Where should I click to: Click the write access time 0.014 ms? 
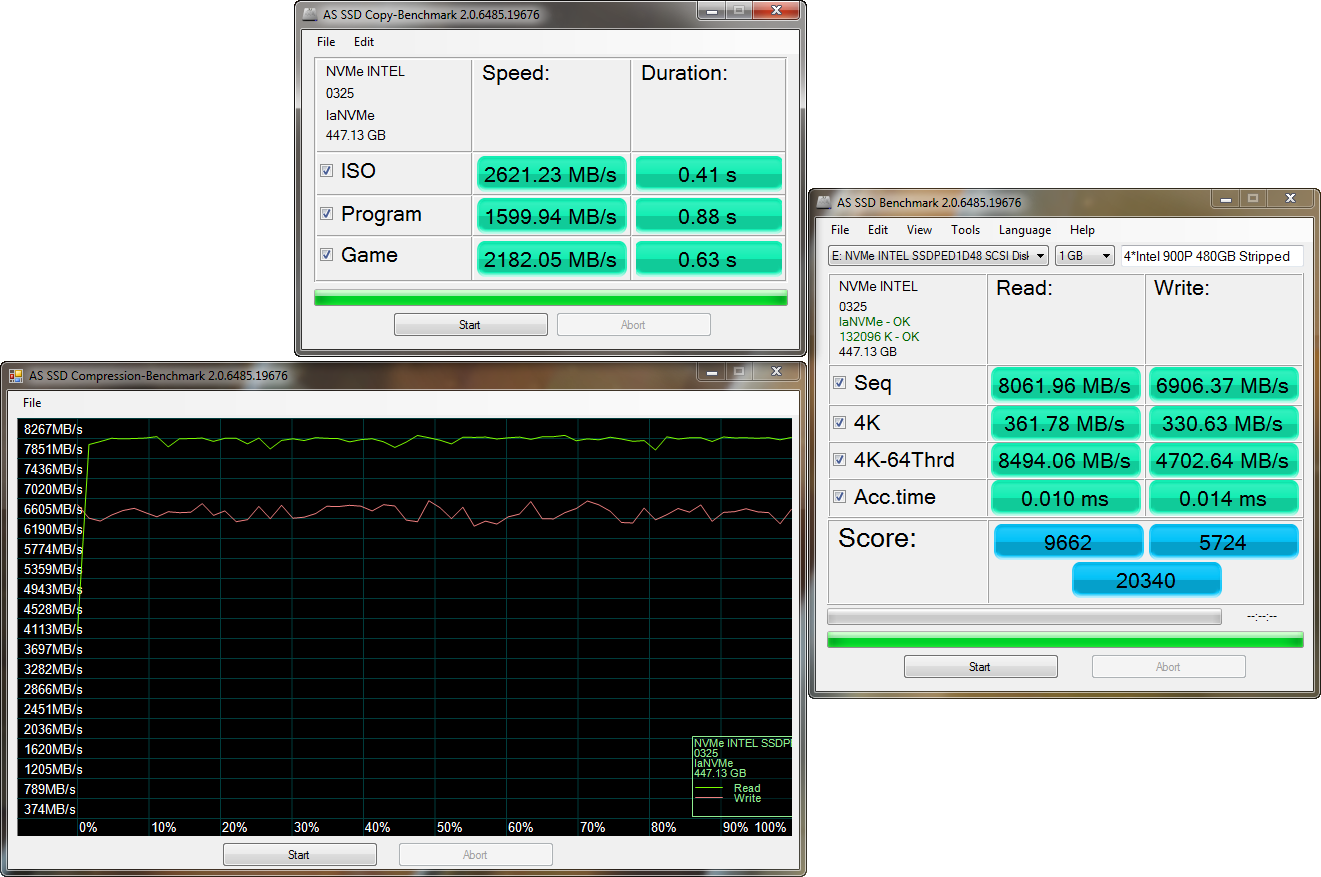point(1223,498)
